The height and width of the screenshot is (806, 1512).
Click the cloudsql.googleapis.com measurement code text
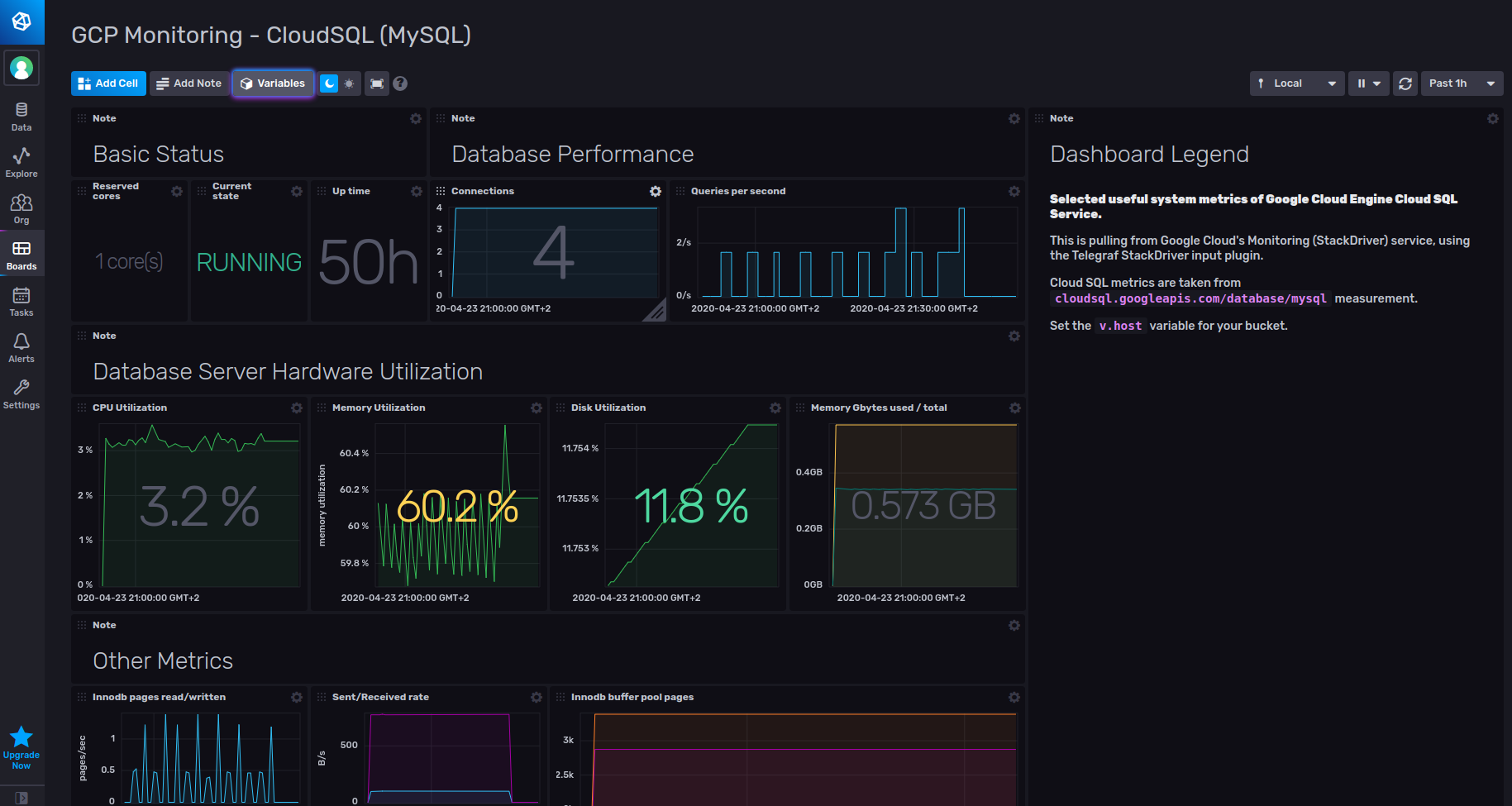(1190, 298)
